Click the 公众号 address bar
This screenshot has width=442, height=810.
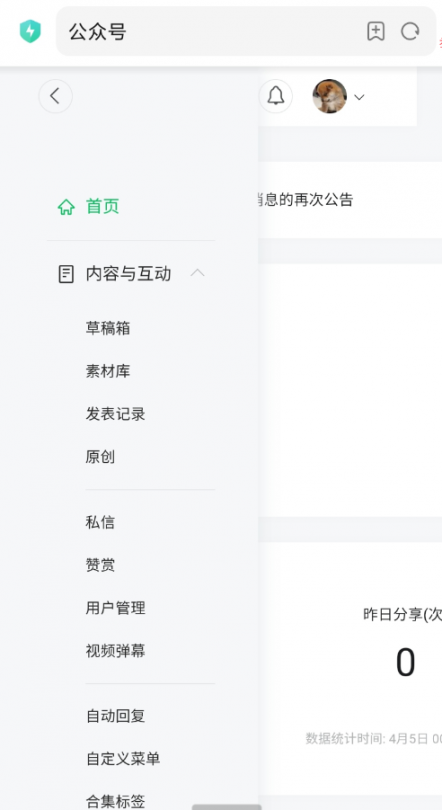point(246,31)
